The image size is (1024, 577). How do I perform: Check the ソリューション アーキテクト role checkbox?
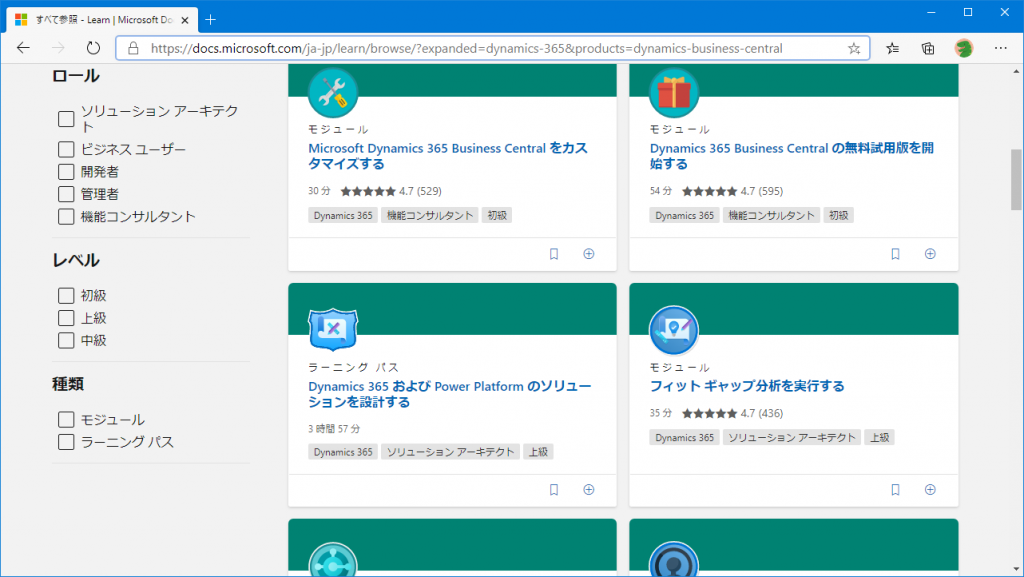point(66,119)
